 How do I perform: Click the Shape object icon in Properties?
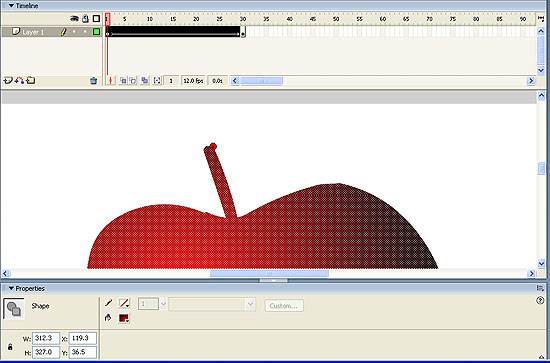(14, 309)
